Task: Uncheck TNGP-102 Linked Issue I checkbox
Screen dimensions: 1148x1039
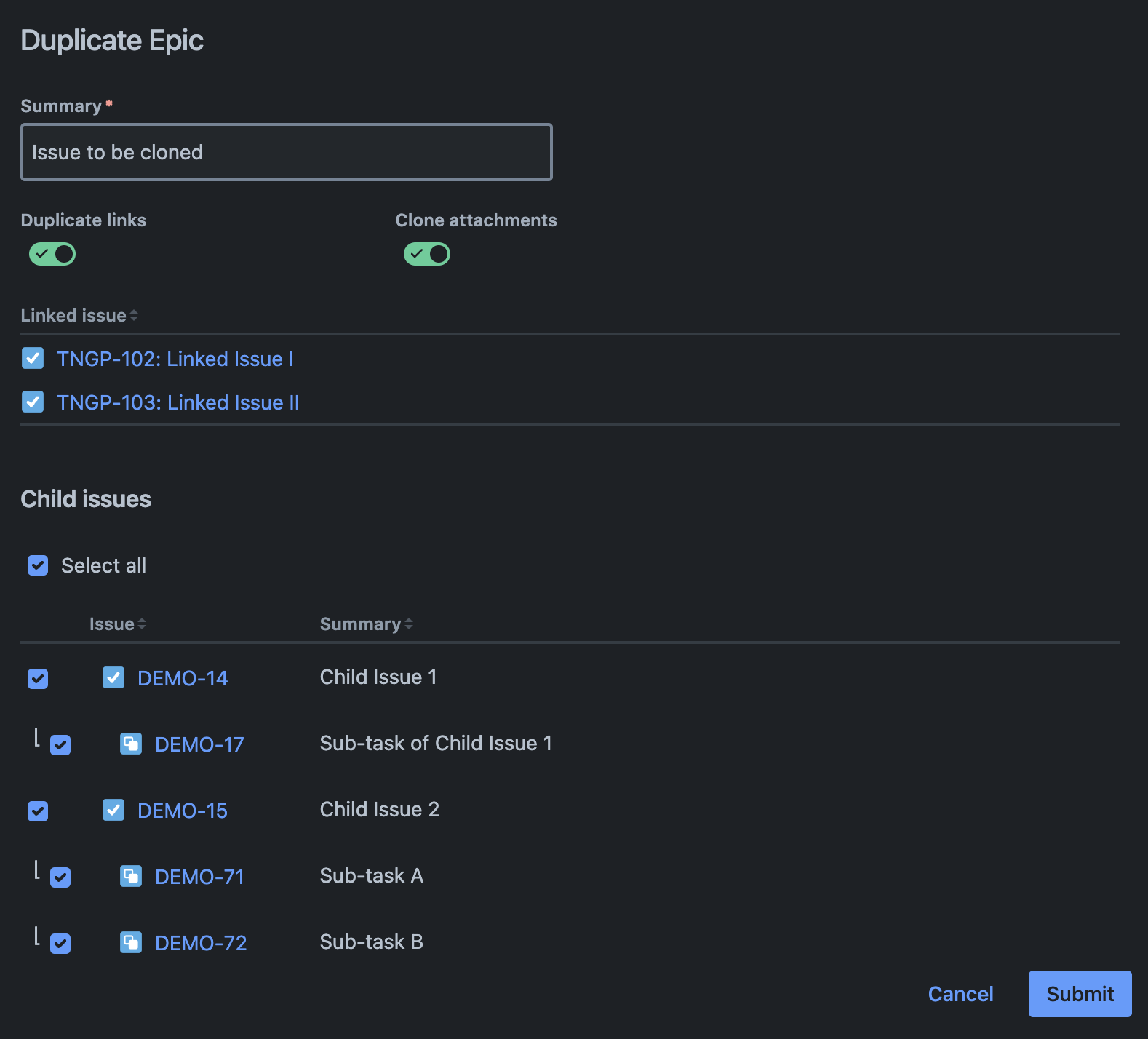Action: (x=33, y=359)
